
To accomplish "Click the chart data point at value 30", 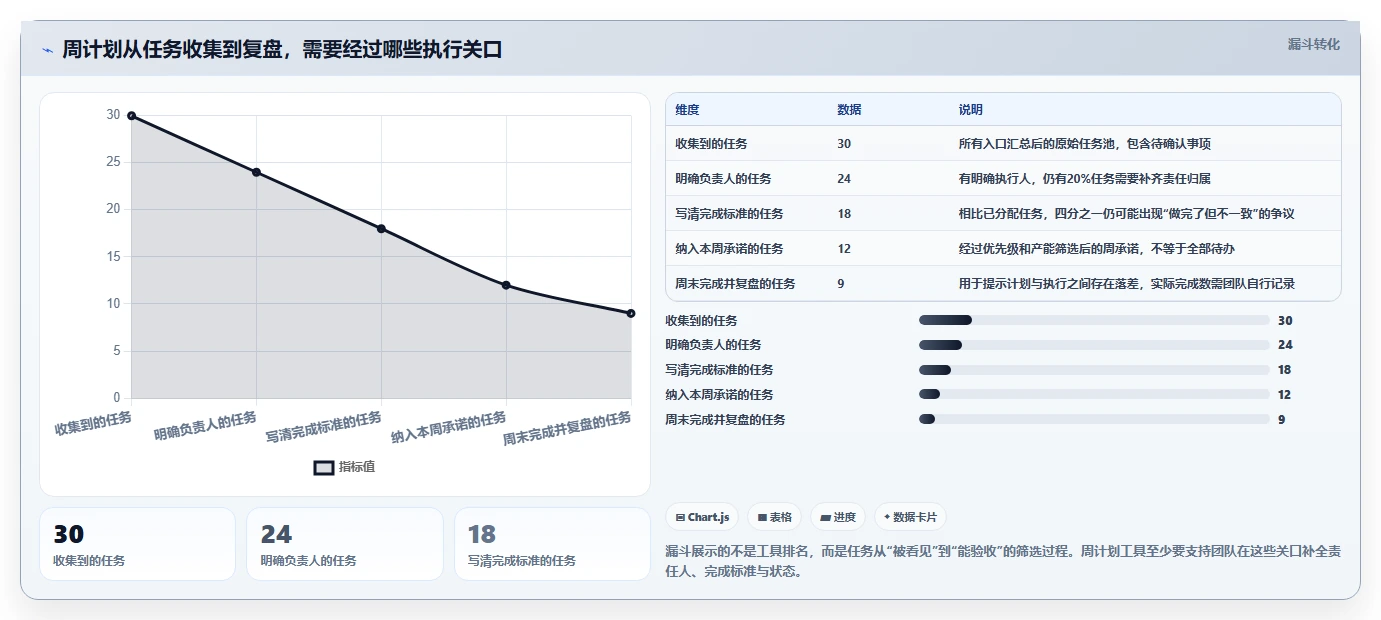I will pyautogui.click(x=131, y=116).
